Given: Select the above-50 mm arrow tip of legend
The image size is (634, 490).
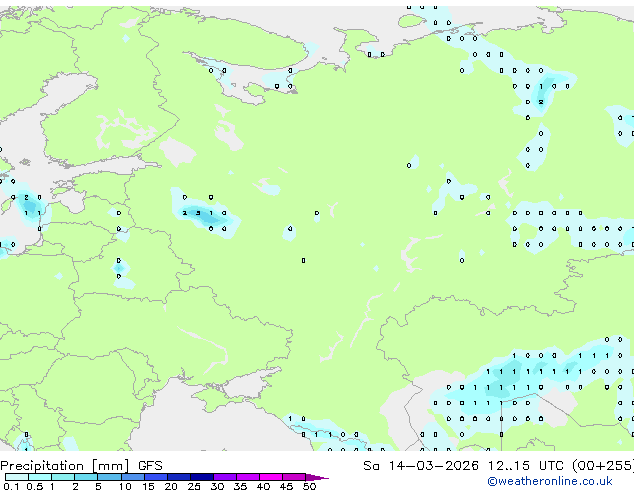Looking at the screenshot, I should click(x=317, y=477).
